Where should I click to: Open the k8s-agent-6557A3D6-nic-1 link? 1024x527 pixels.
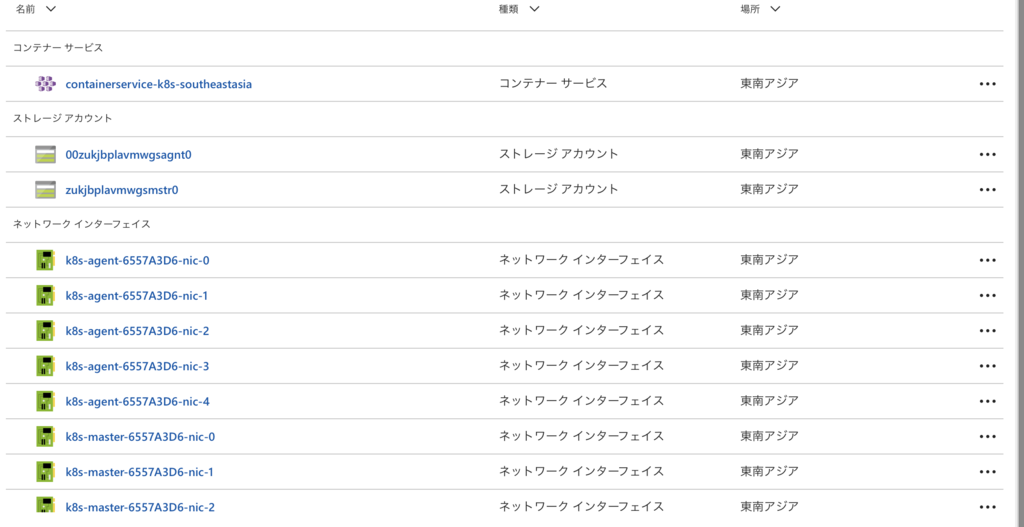coord(137,296)
